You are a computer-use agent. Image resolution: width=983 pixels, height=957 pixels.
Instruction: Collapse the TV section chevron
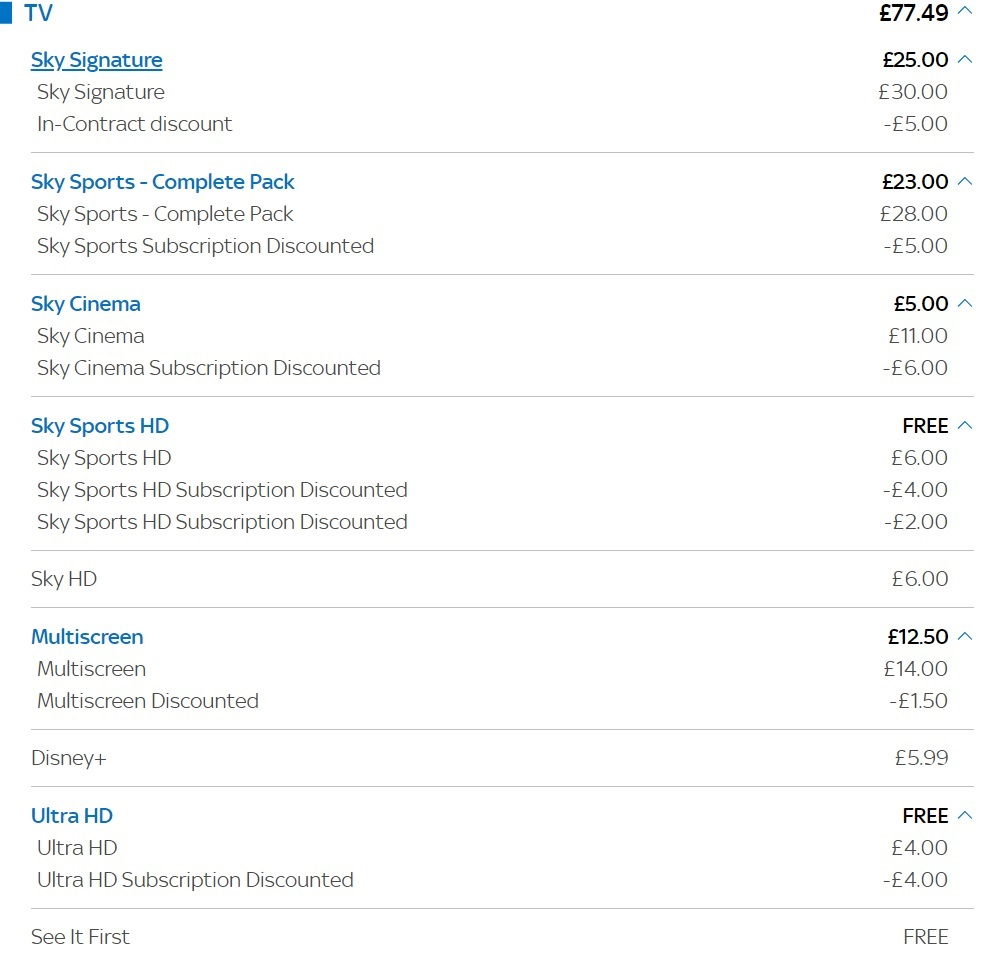tap(965, 11)
